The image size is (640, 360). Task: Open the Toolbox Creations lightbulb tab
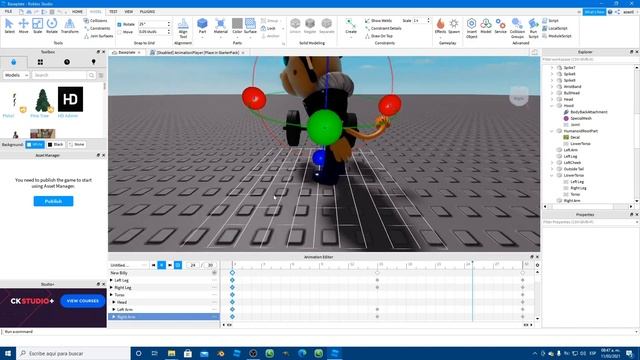[x=93, y=62]
